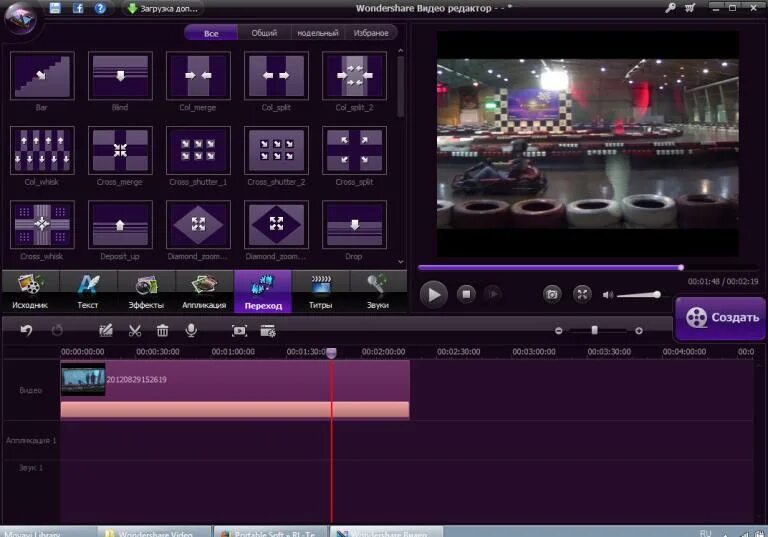Undo the last action
Image resolution: width=768 pixels, height=537 pixels.
point(26,331)
